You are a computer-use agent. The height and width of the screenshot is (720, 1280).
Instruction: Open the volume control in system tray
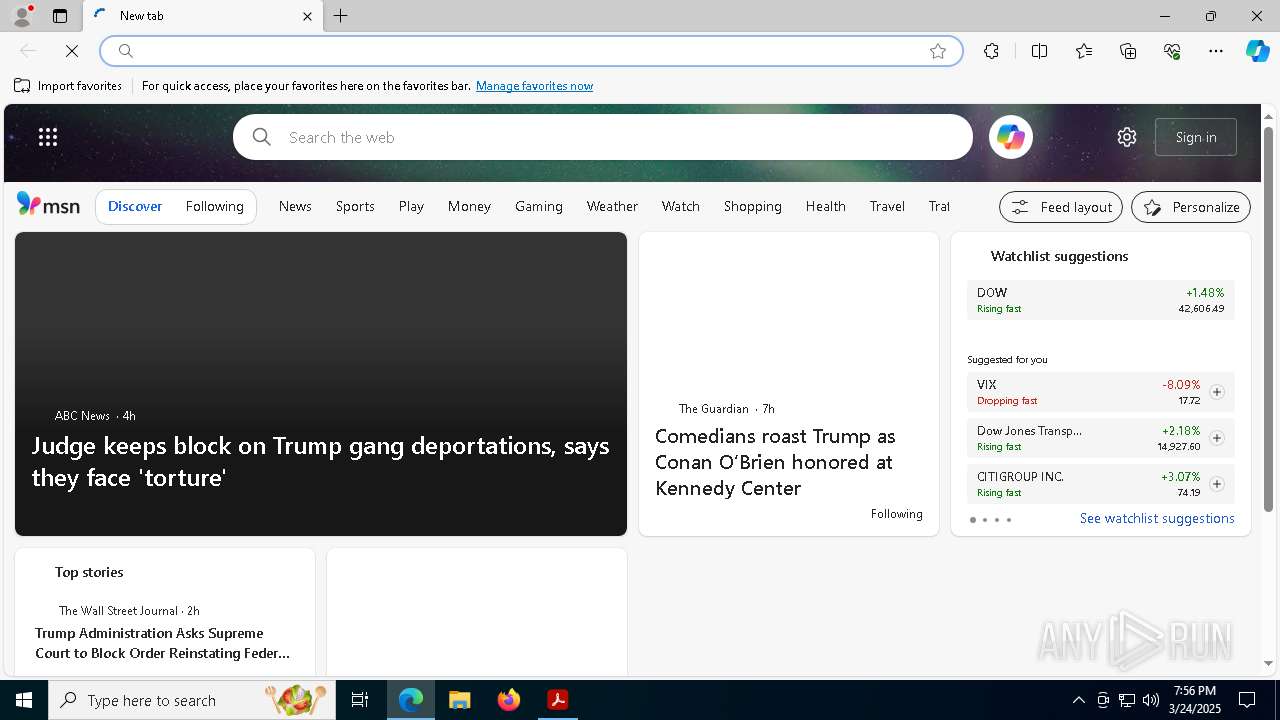tap(1151, 700)
